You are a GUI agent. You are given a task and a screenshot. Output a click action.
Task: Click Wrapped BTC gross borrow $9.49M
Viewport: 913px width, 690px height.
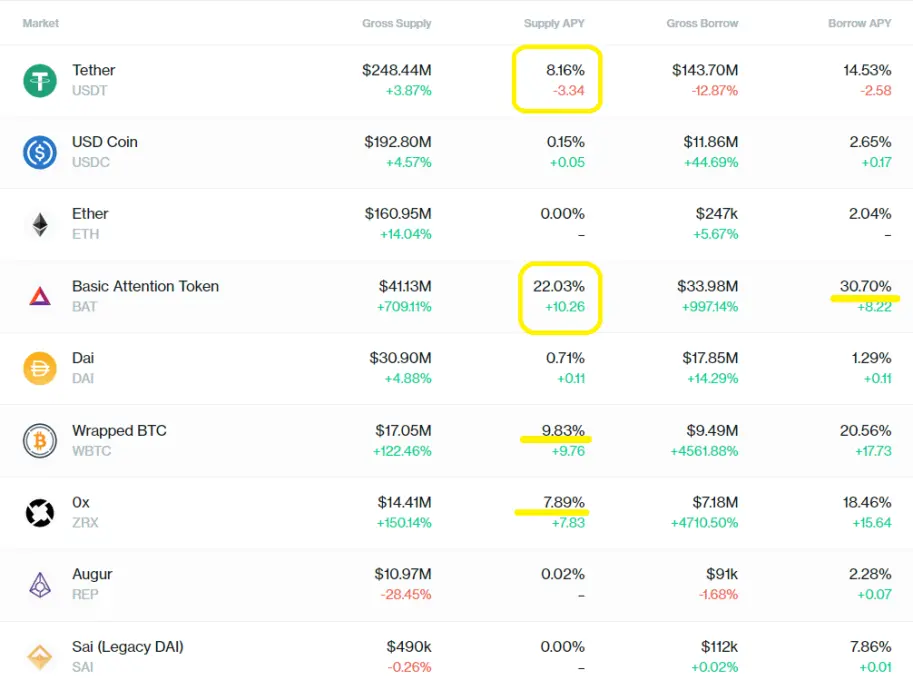[712, 431]
